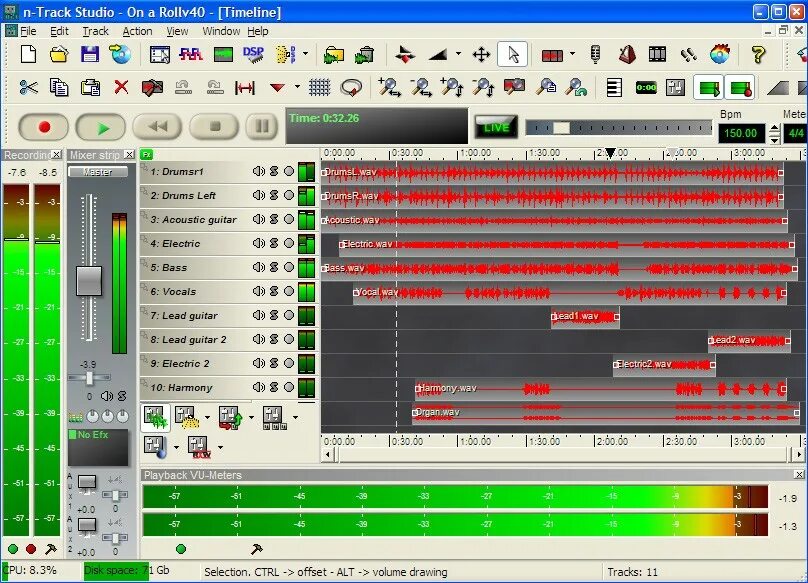
Task: Open dropdown next to mixer icon with blue ball
Action: coord(176,447)
